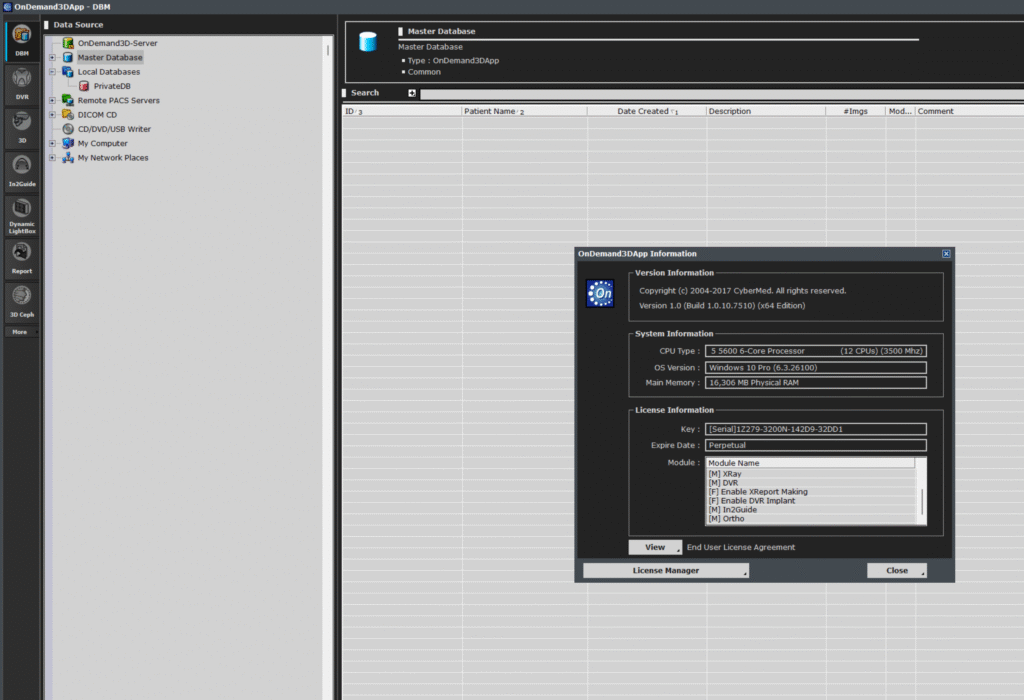Screen dimensions: 1024x700
Task: Expand the DICOM CD node
Action: click(x=52, y=115)
